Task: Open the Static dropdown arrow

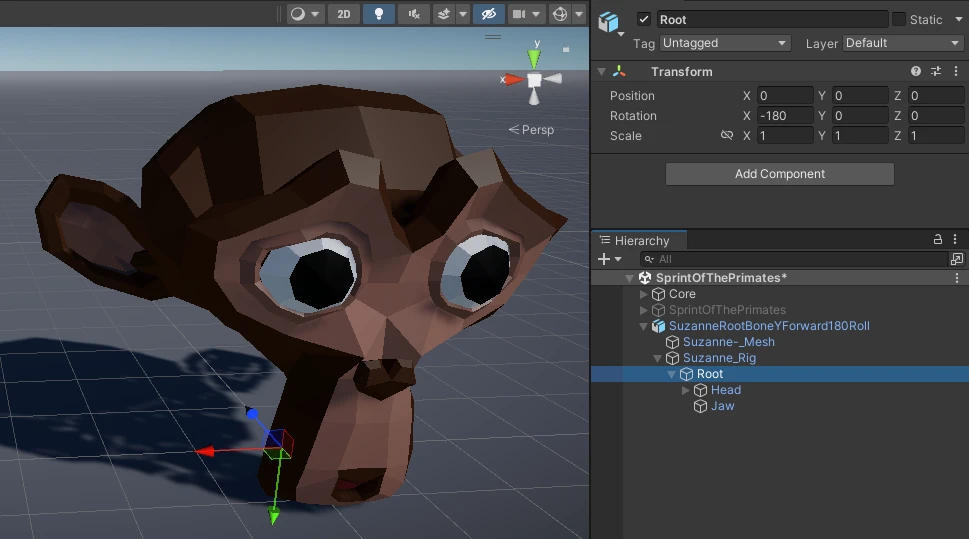Action: pyautogui.click(x=958, y=19)
